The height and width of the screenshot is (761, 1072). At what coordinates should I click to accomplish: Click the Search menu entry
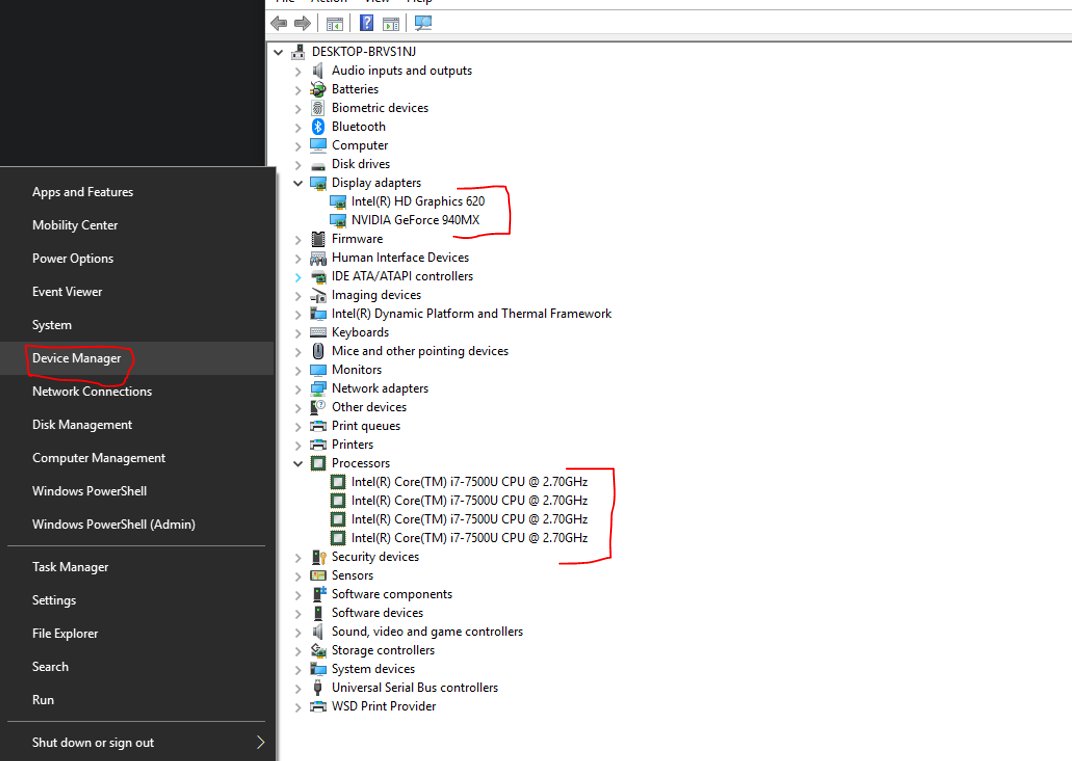click(137, 667)
